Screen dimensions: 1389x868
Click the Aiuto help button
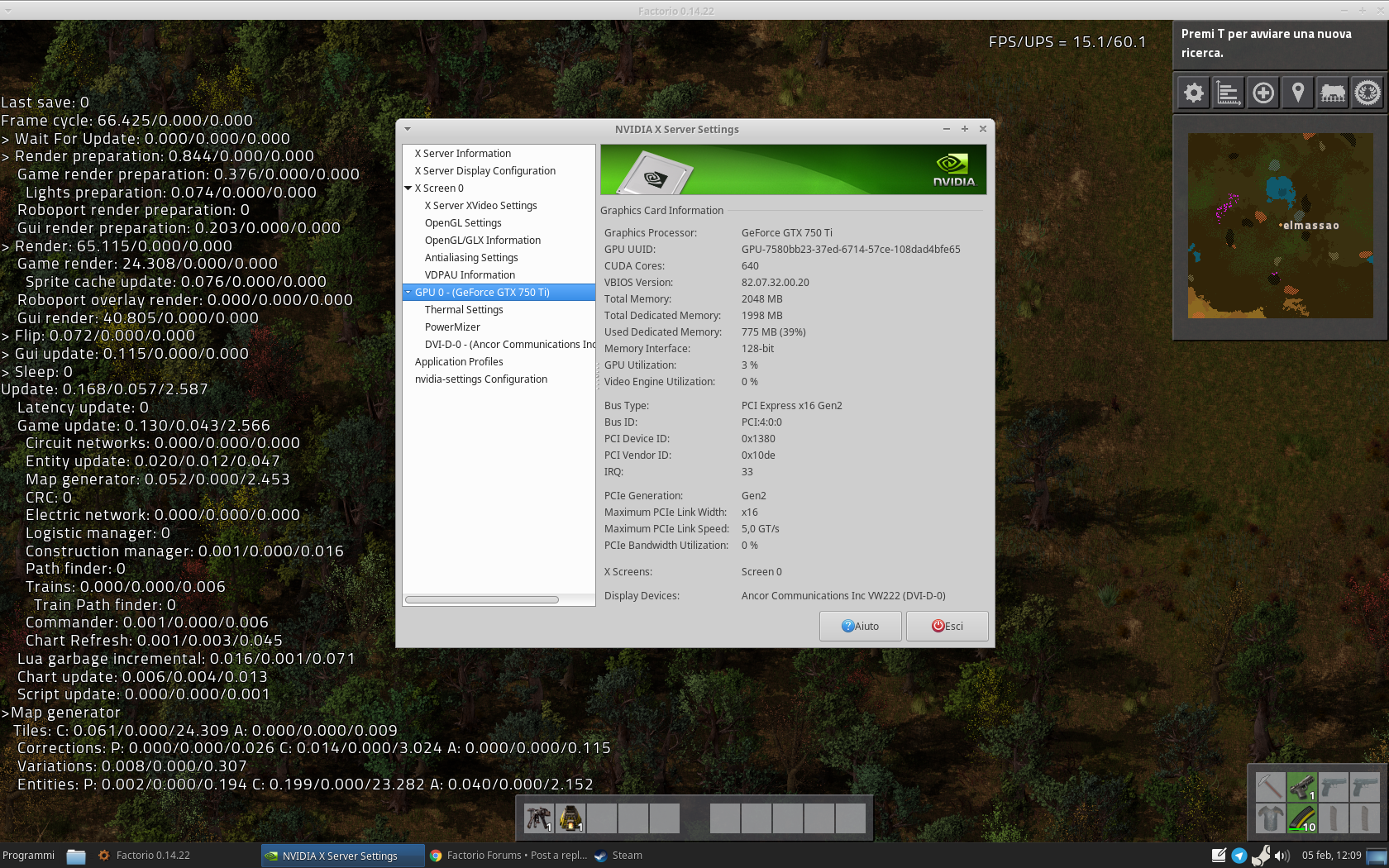point(860,626)
